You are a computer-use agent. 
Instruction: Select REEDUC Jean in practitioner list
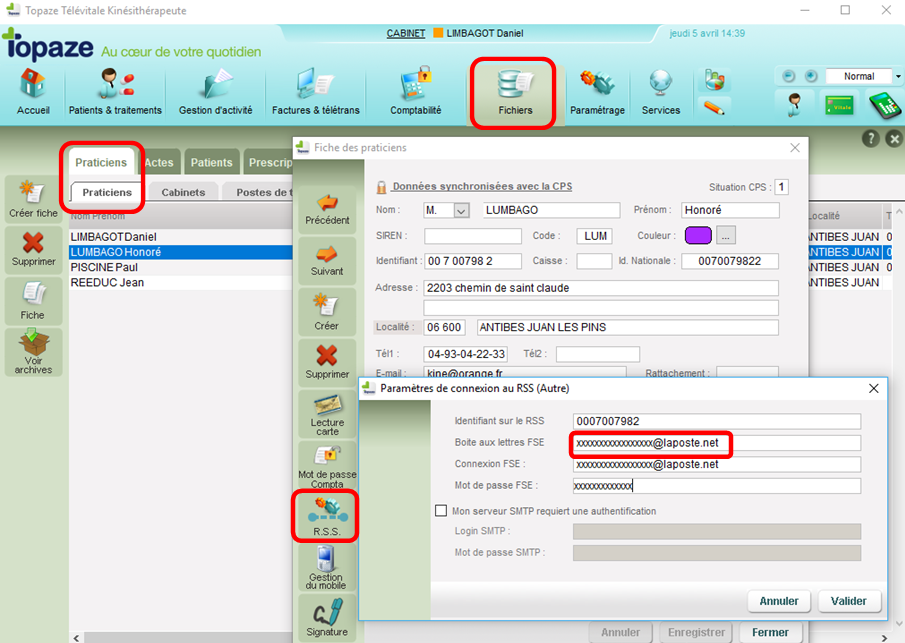181,282
